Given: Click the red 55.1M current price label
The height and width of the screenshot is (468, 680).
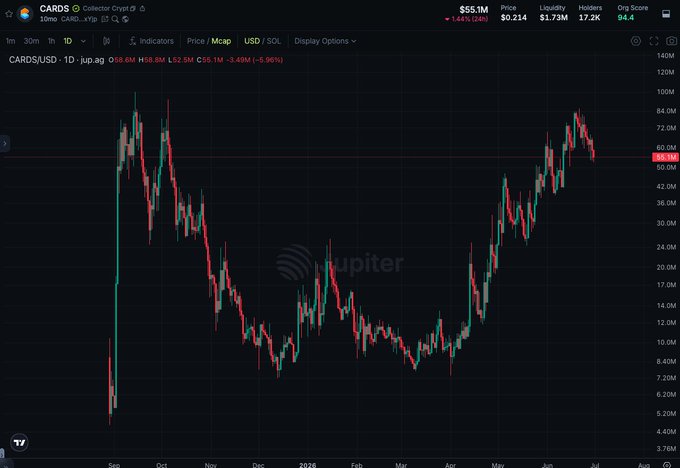Looking at the screenshot, I should pos(666,157).
